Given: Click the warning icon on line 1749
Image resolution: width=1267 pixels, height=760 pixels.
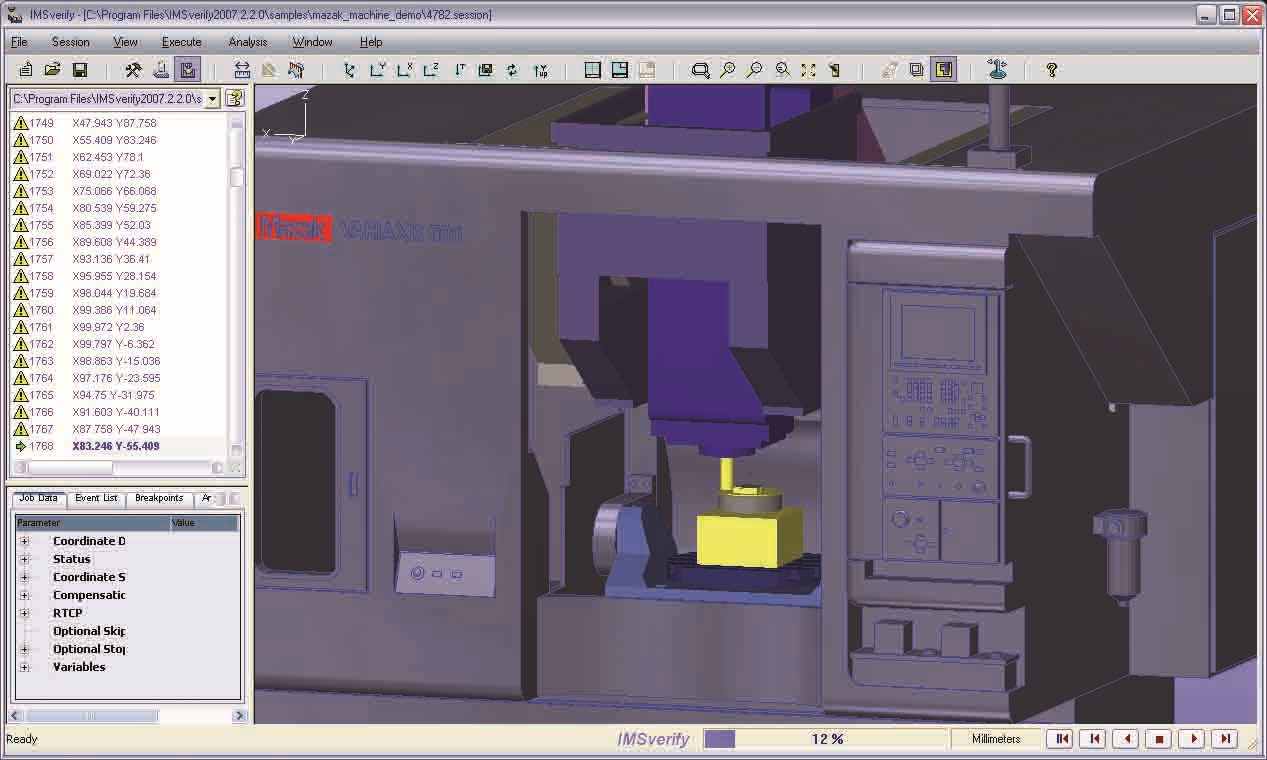Looking at the screenshot, I should (x=20, y=123).
